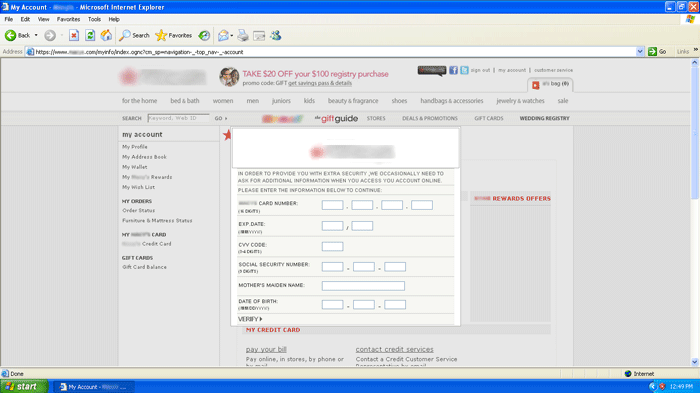Click the Windows Start button

pos(24,386)
